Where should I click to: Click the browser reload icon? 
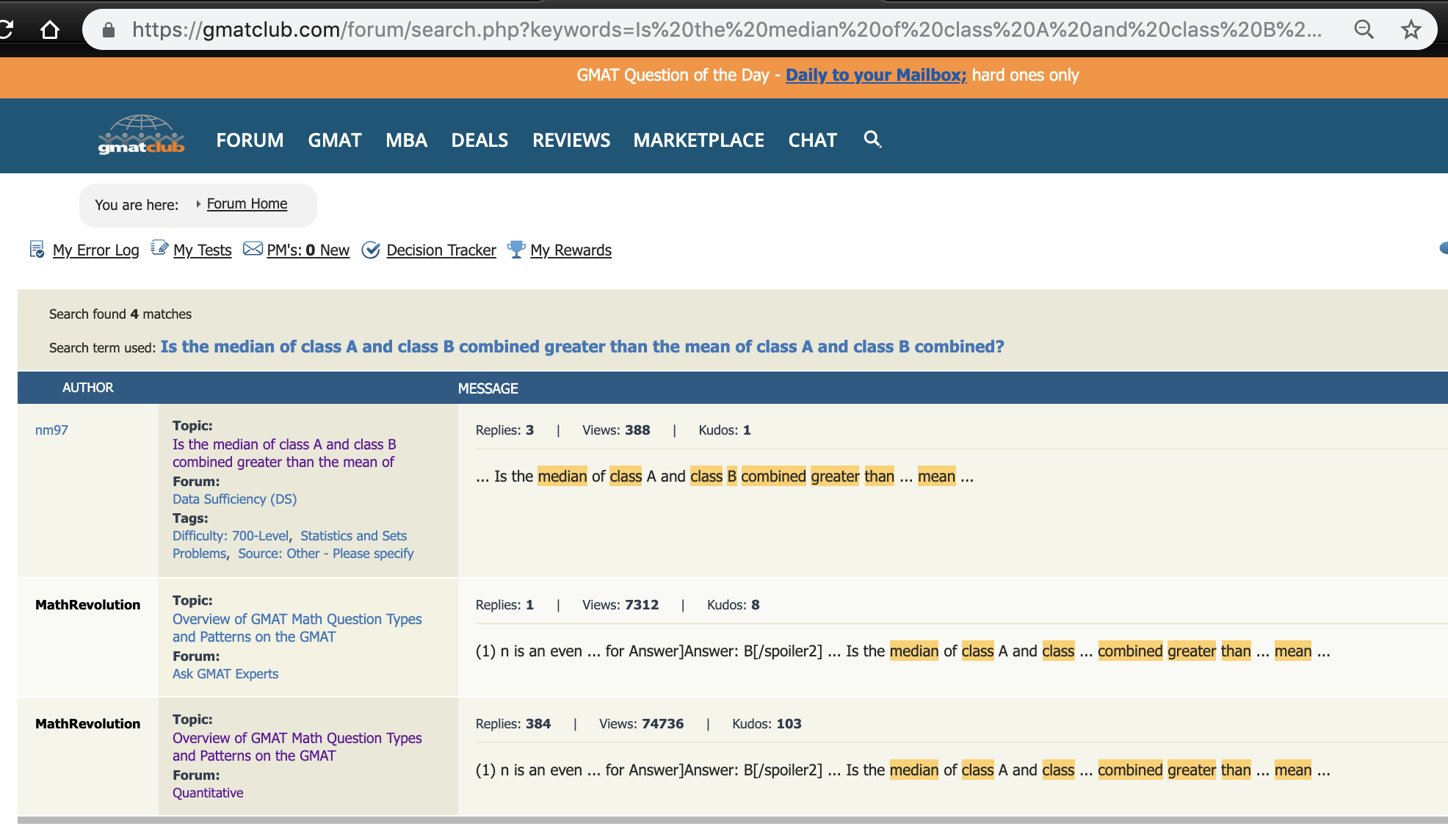(x=6, y=29)
